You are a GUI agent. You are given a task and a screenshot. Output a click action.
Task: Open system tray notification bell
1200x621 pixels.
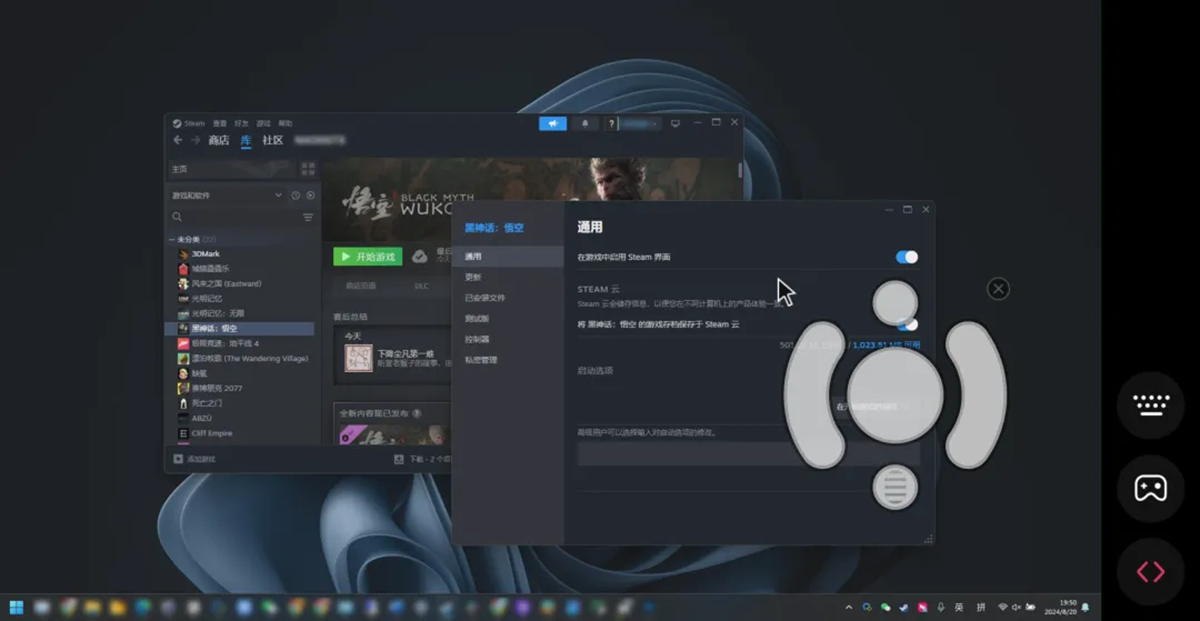1086,607
